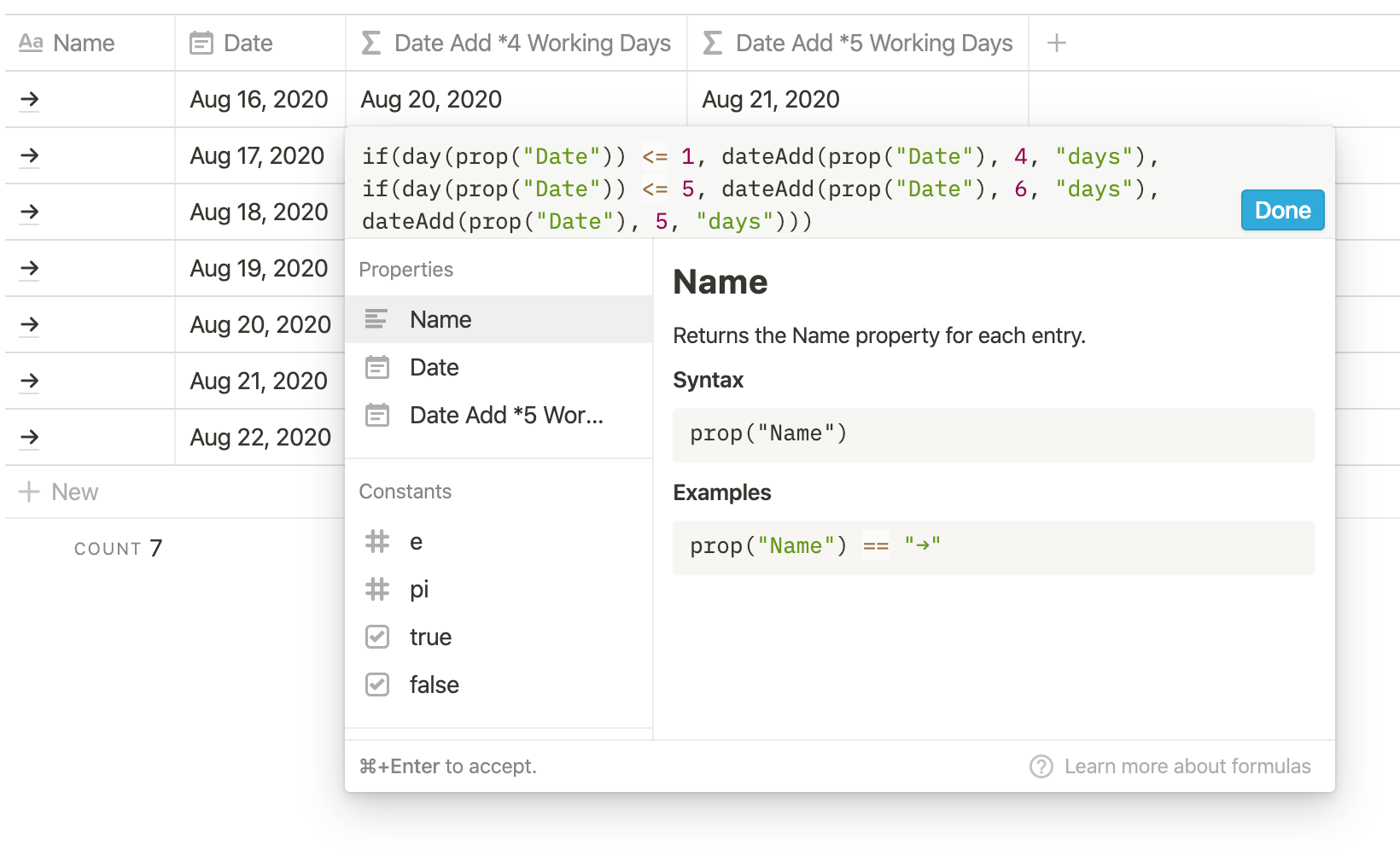Screen dimensions: 1400x862
Task: Click the COUNT 7 summary
Action: pyautogui.click(x=118, y=548)
